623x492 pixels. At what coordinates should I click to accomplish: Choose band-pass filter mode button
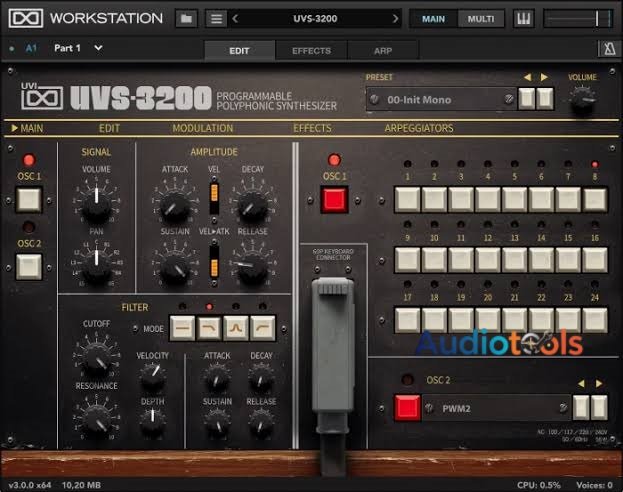[x=236, y=328]
